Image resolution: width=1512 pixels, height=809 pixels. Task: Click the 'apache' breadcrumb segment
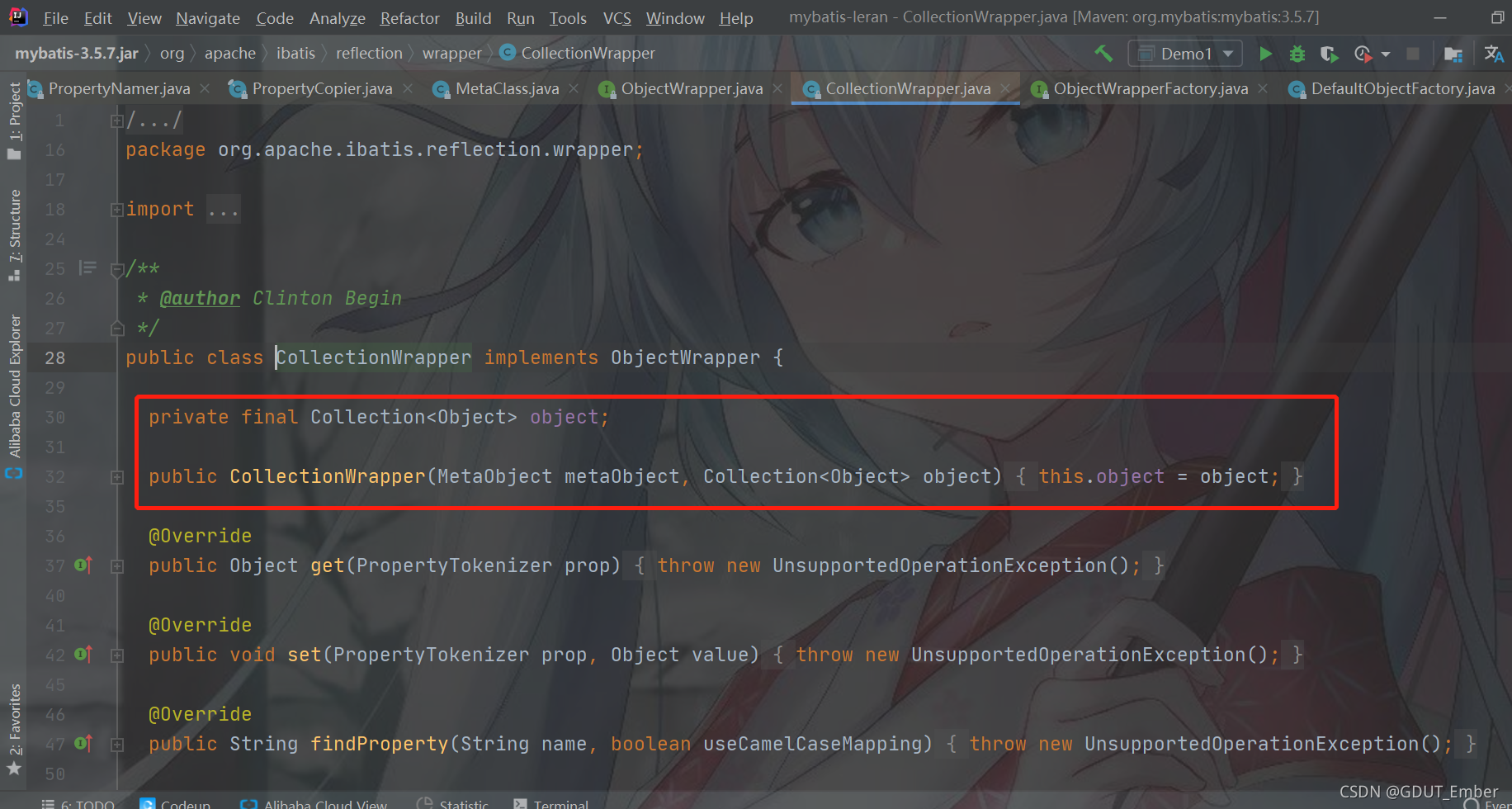coord(230,54)
